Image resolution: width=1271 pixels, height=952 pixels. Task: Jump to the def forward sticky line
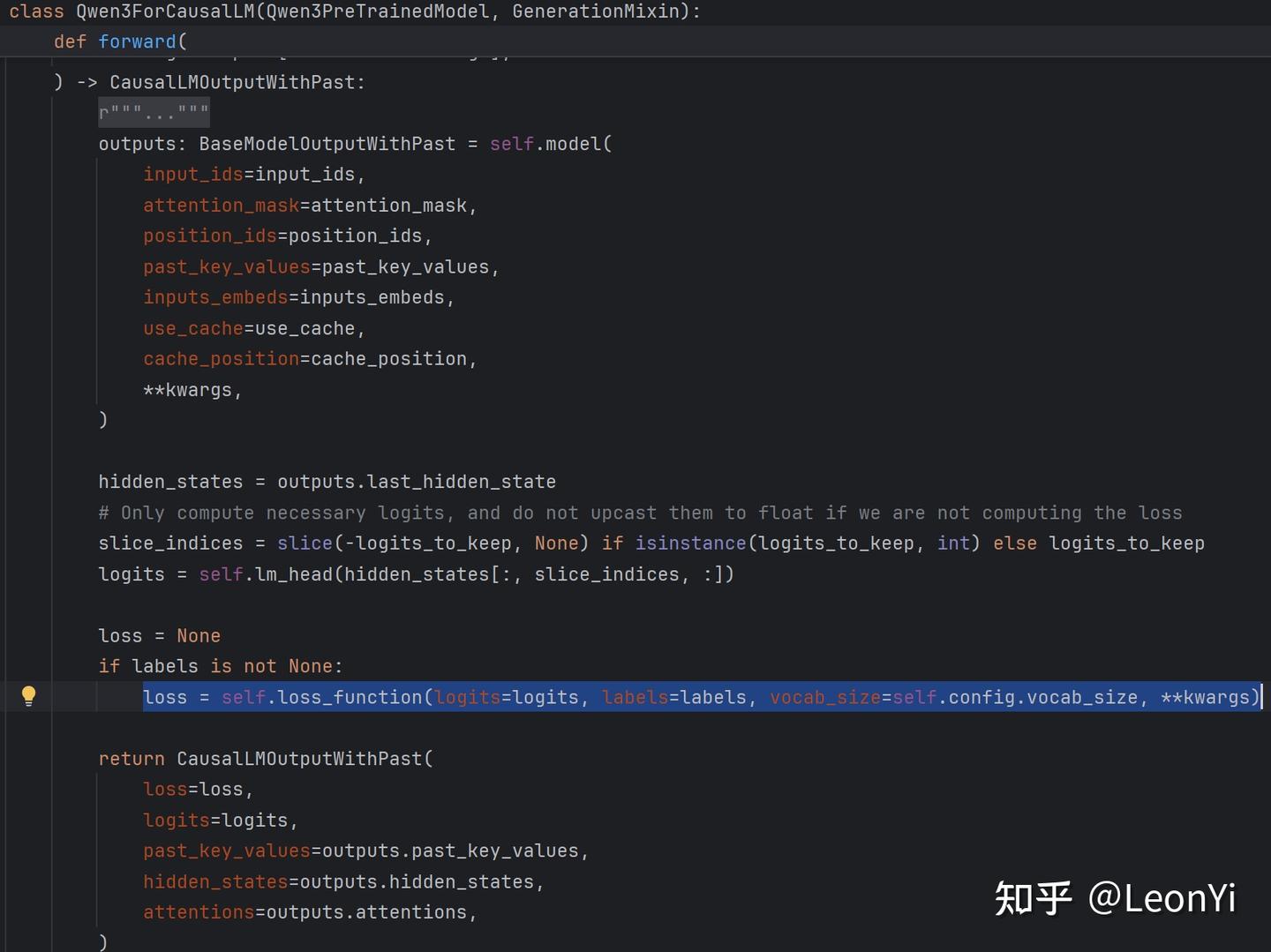click(x=120, y=41)
